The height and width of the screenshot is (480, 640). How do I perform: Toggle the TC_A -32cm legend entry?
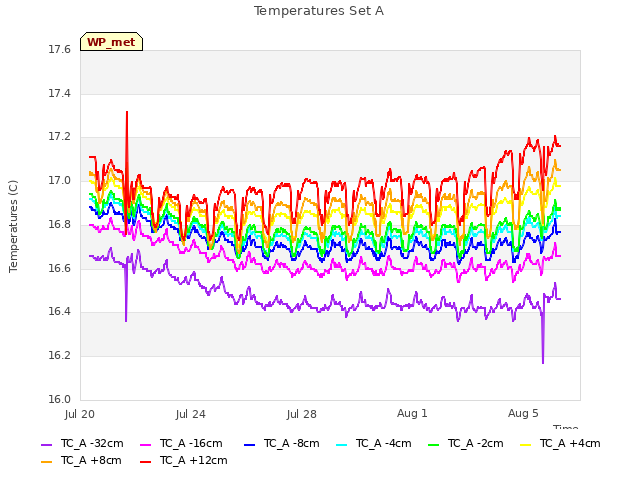[x=82, y=444]
